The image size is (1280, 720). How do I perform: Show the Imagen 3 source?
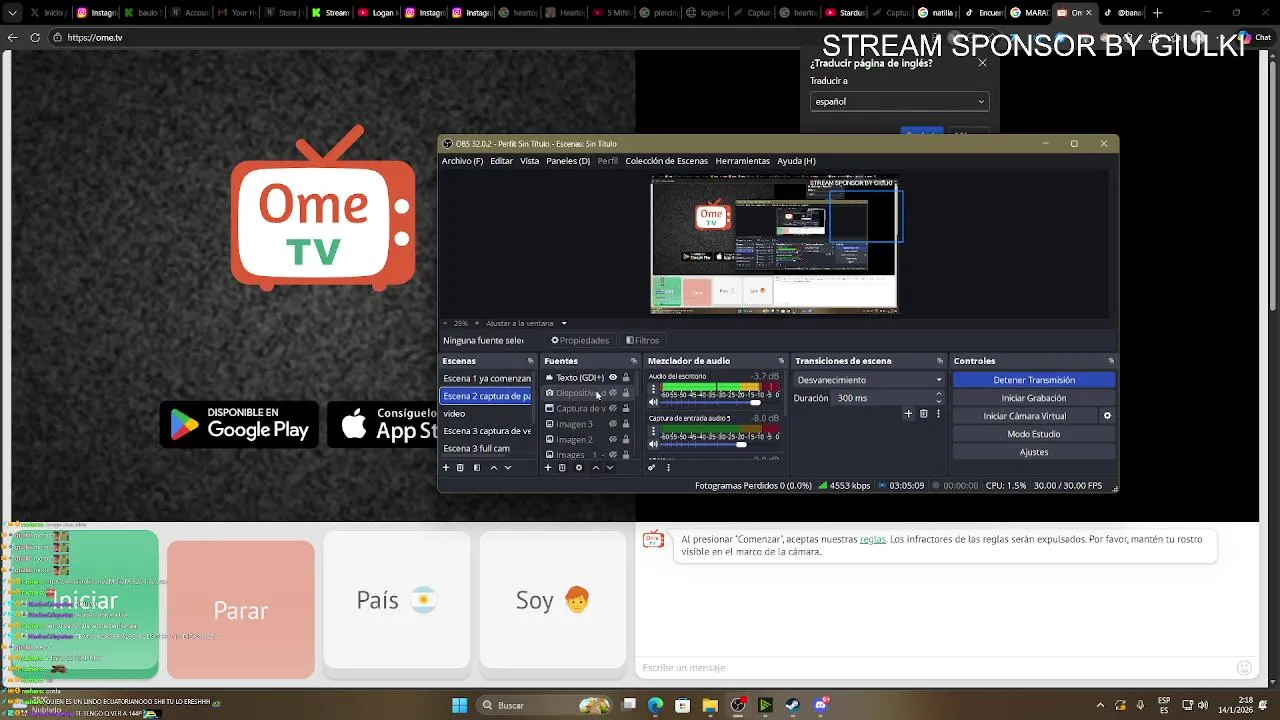click(613, 424)
